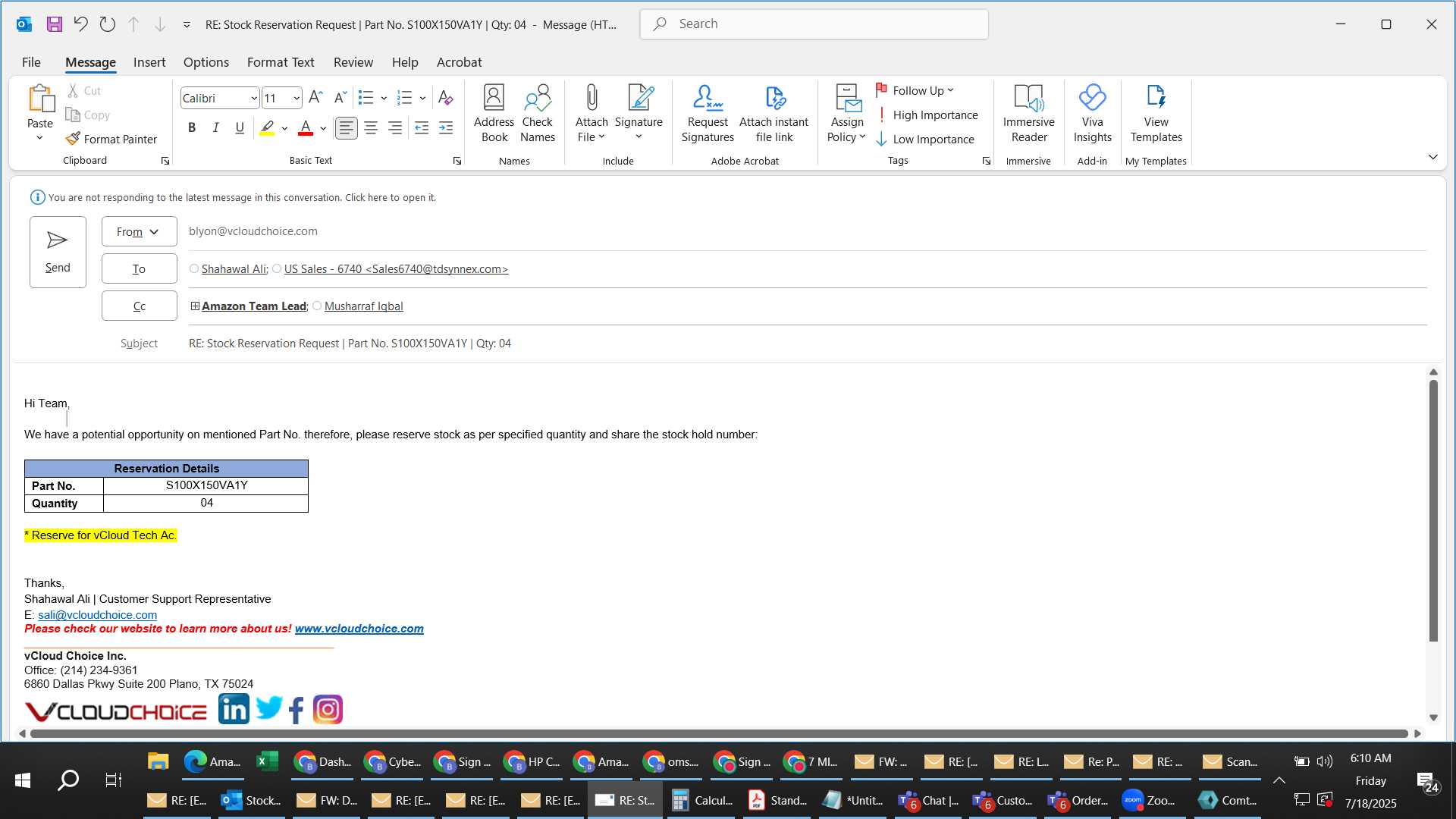Open the From account dropdown
The width and height of the screenshot is (1456, 819).
(x=140, y=231)
